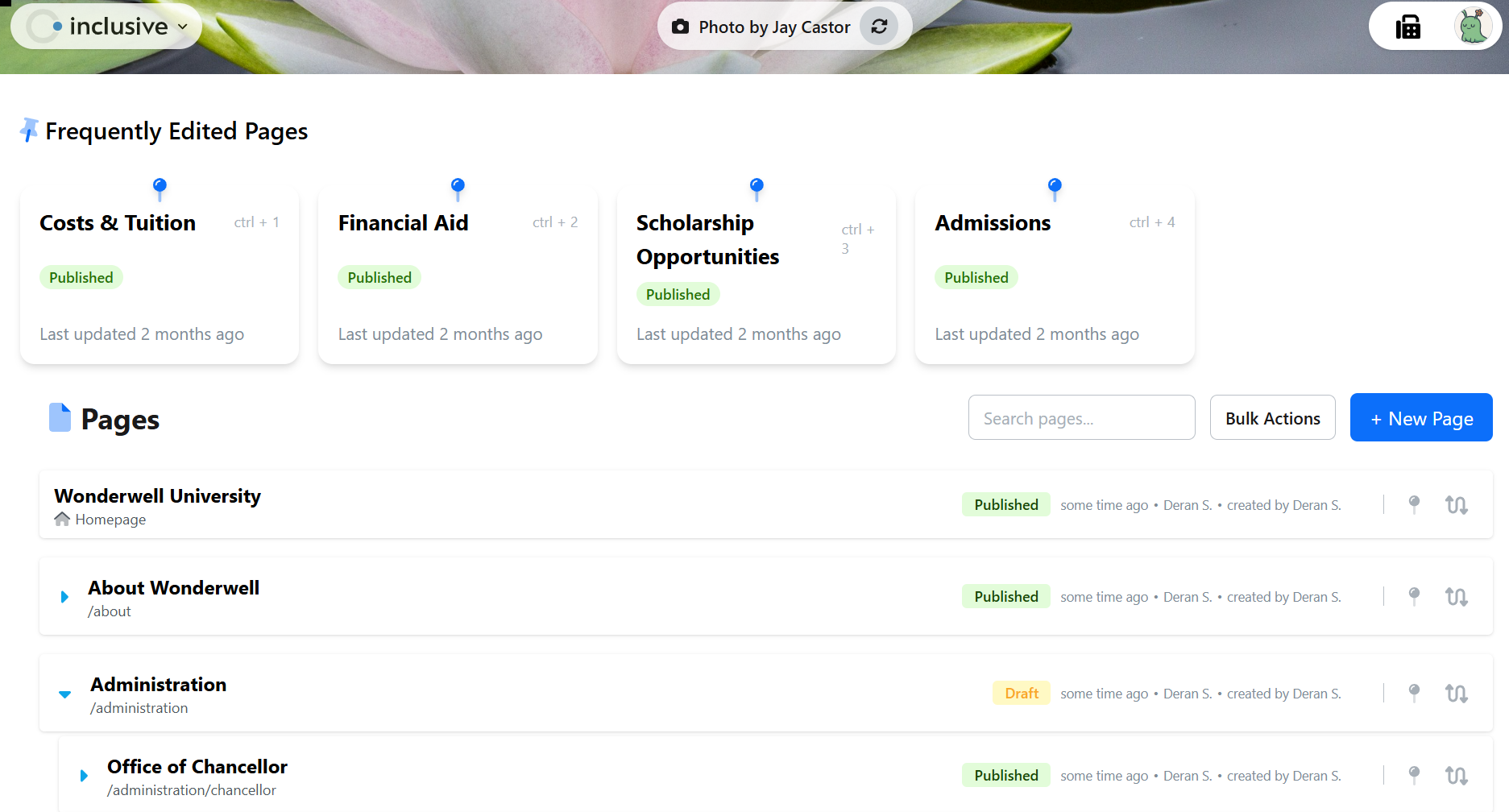1509x812 pixels.
Task: Click inside the Search pages field
Action: click(1081, 417)
